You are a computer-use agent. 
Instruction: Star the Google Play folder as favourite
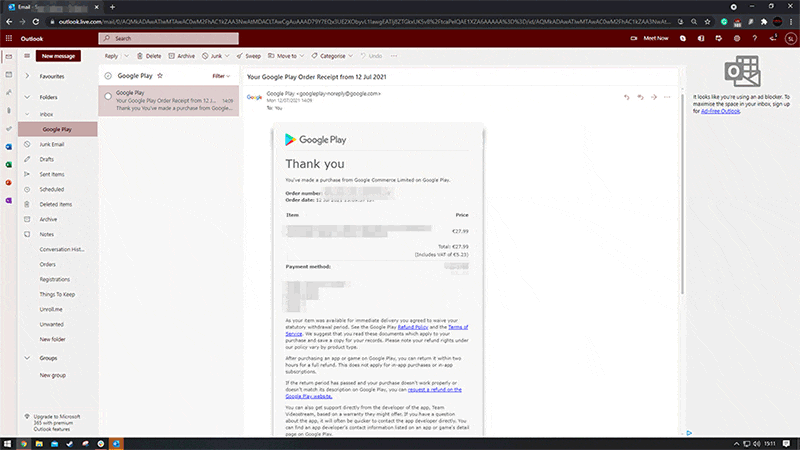tap(160, 75)
